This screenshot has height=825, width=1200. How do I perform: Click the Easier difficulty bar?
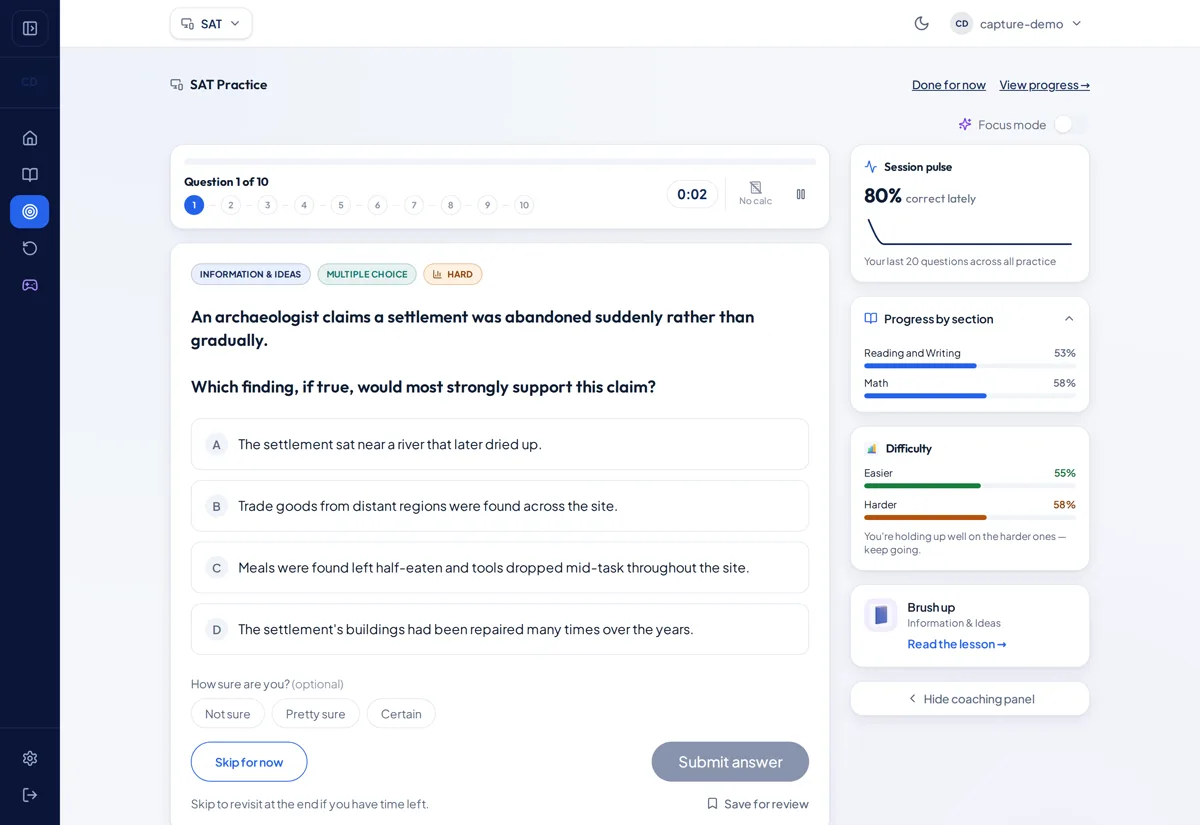tap(970, 486)
